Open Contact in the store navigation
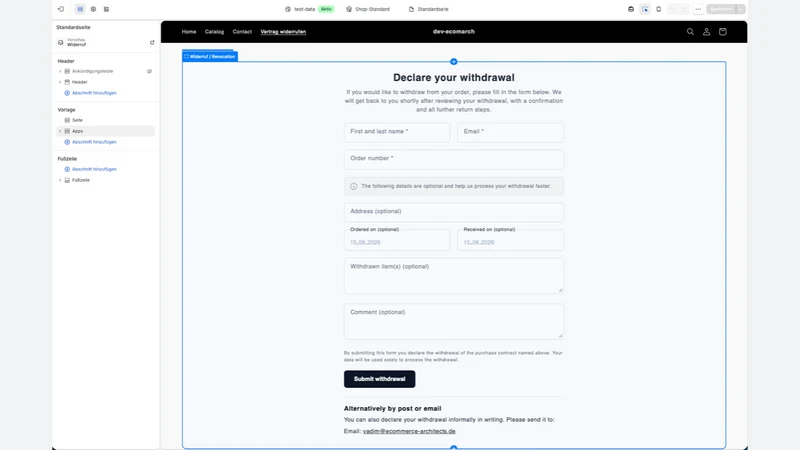Viewport: 800px width, 450px height. pos(242,32)
